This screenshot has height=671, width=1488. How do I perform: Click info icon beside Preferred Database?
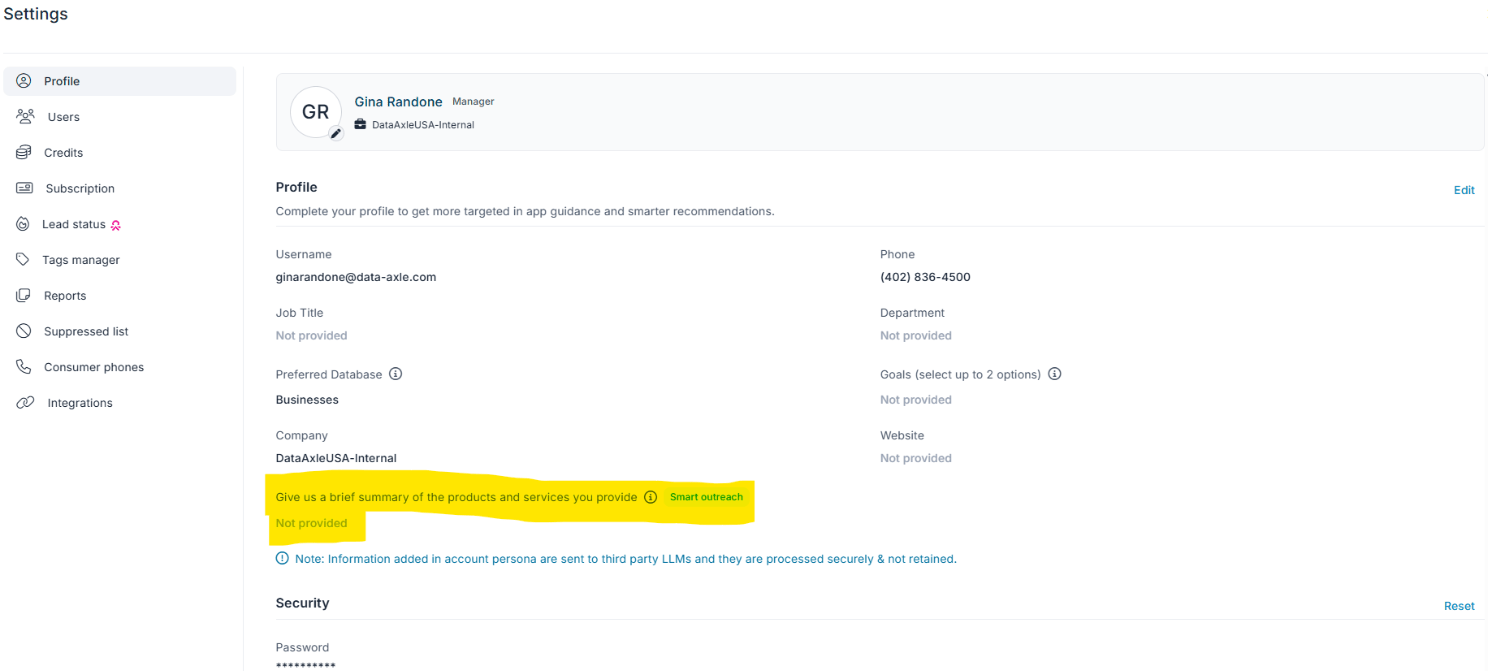tap(395, 374)
